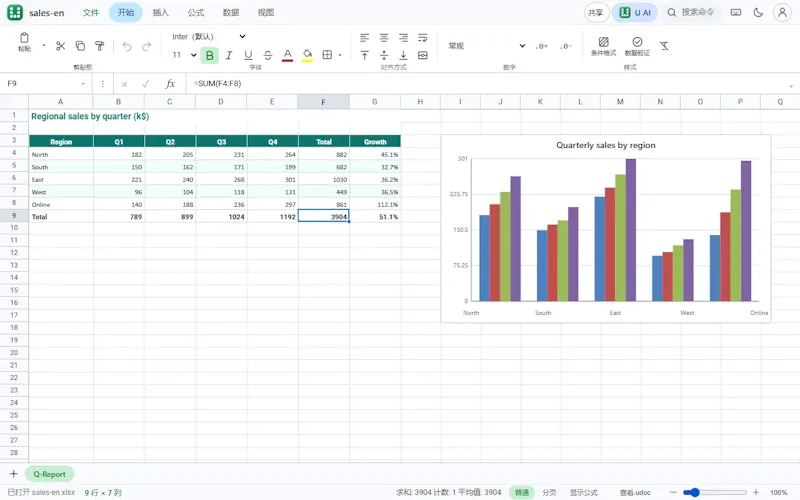The height and width of the screenshot is (500, 800).
Task: Switch to 普通 normal view
Action: pos(521,492)
